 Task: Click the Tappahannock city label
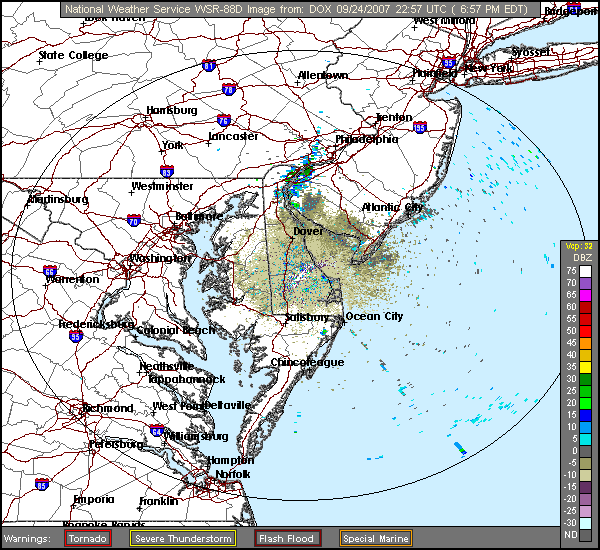pyautogui.click(x=187, y=379)
